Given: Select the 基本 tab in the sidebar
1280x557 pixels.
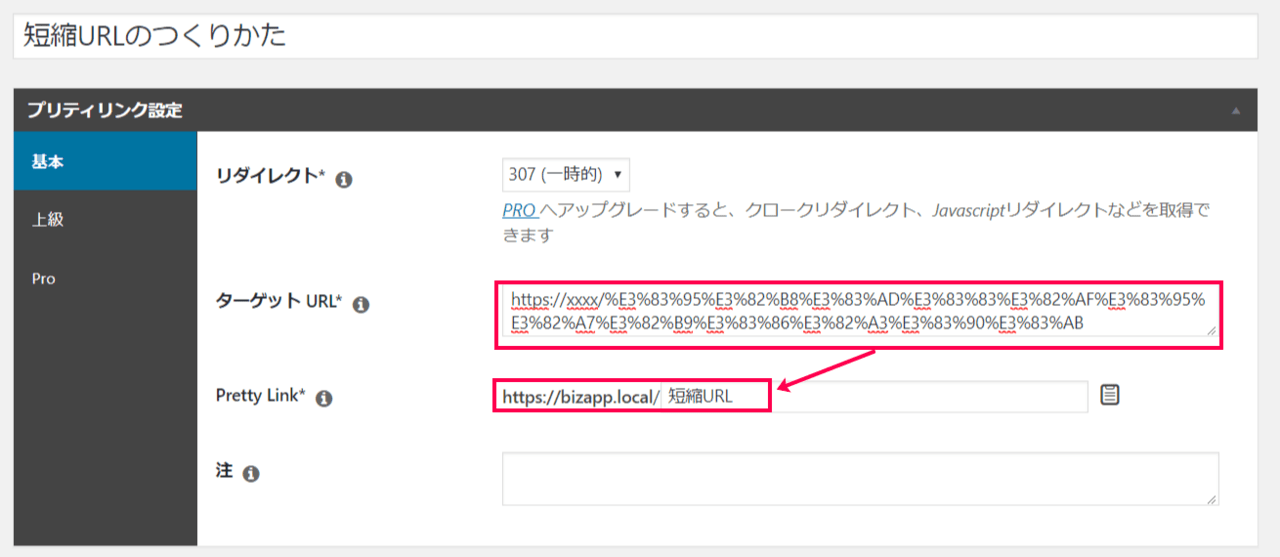Looking at the screenshot, I should 105,161.
